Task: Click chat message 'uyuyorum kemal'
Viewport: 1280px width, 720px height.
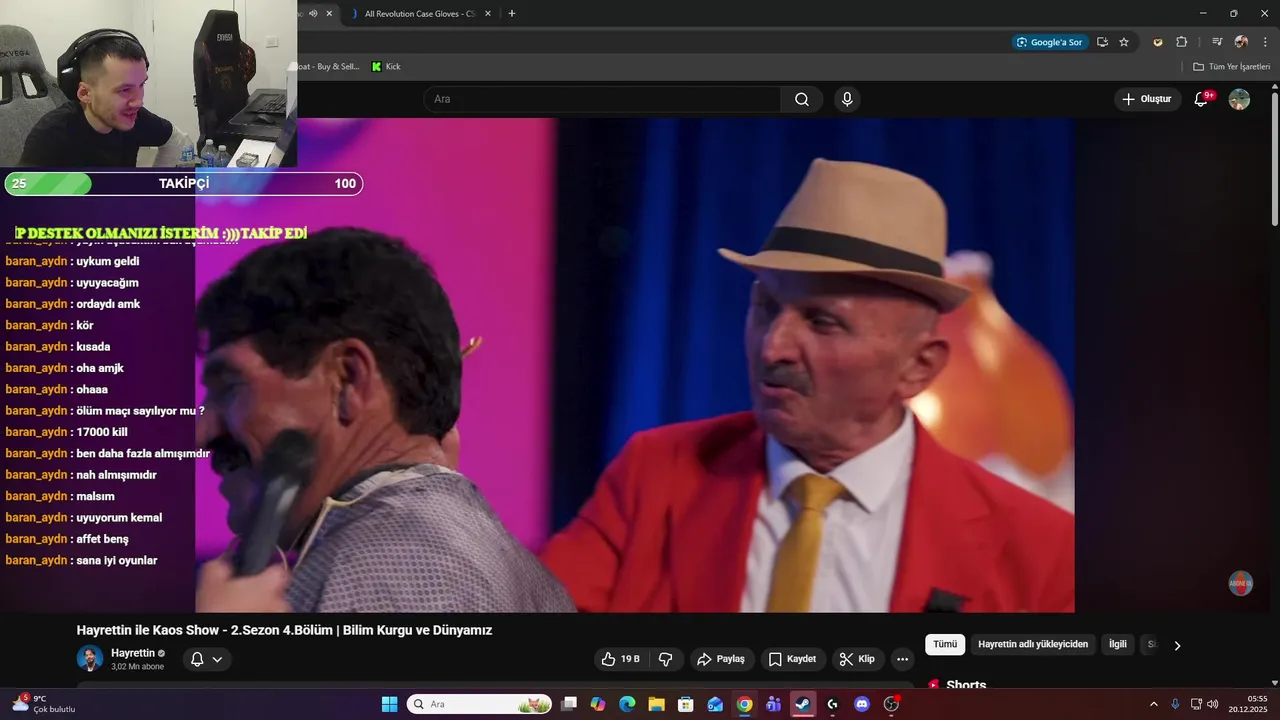Action: coord(119,518)
